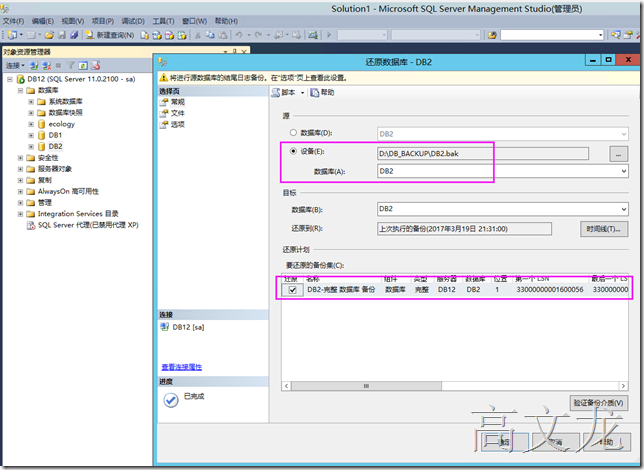Select the 数据库快照 folder in tree
This screenshot has width=644, height=470.
(66, 113)
